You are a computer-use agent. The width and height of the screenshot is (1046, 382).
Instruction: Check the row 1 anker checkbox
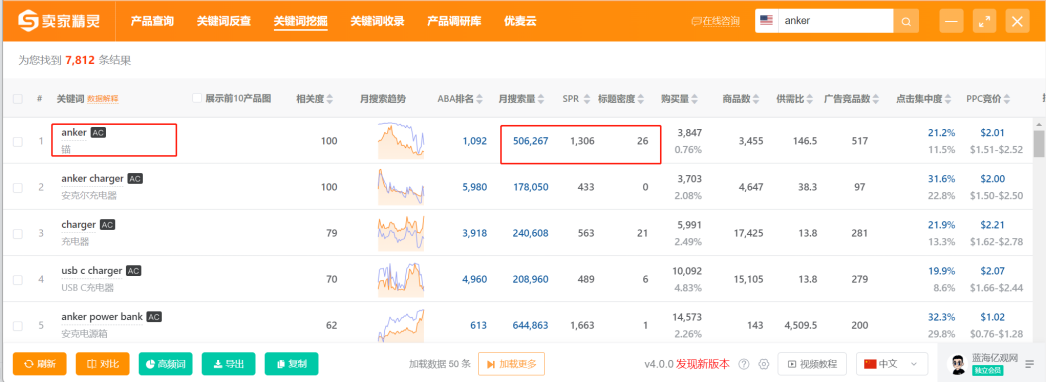(18, 141)
